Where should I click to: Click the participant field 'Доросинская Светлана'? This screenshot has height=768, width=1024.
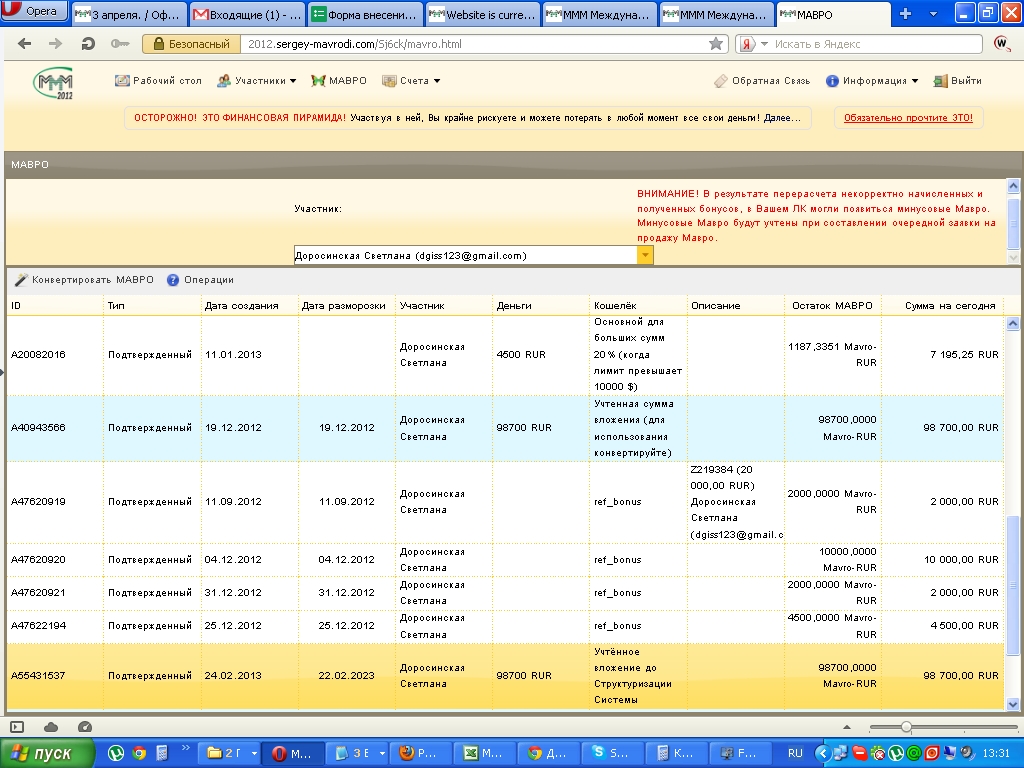click(x=465, y=255)
